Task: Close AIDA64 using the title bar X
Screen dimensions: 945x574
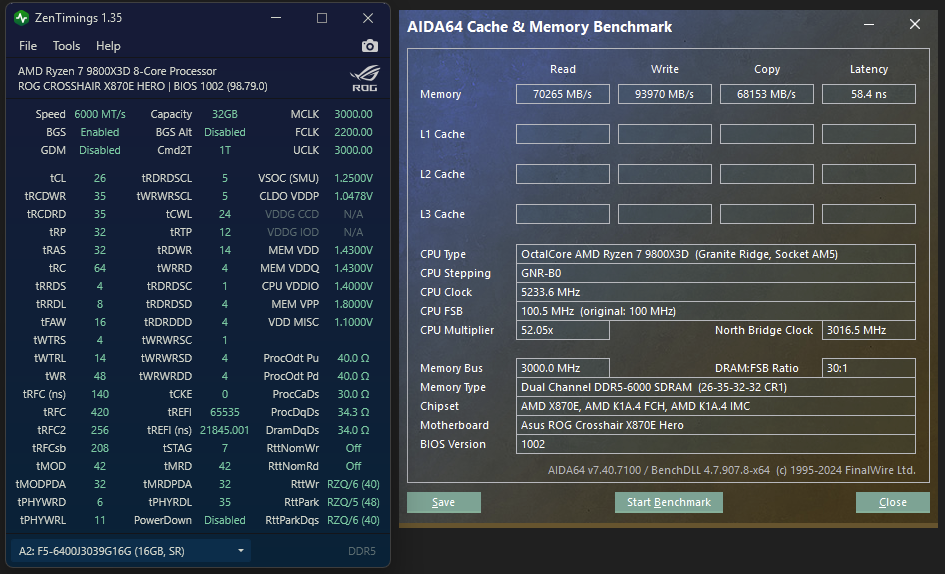Action: tap(914, 26)
